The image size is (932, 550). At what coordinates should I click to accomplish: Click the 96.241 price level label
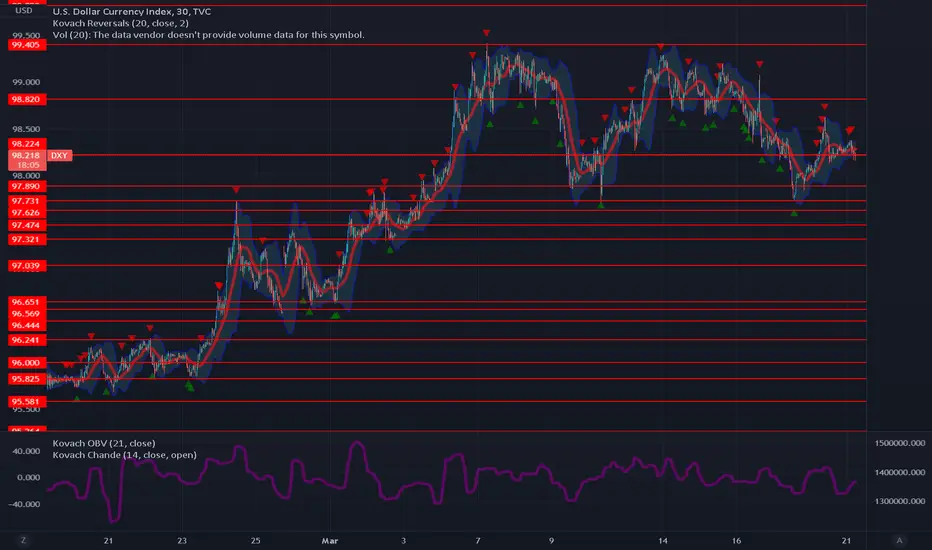(x=26, y=340)
